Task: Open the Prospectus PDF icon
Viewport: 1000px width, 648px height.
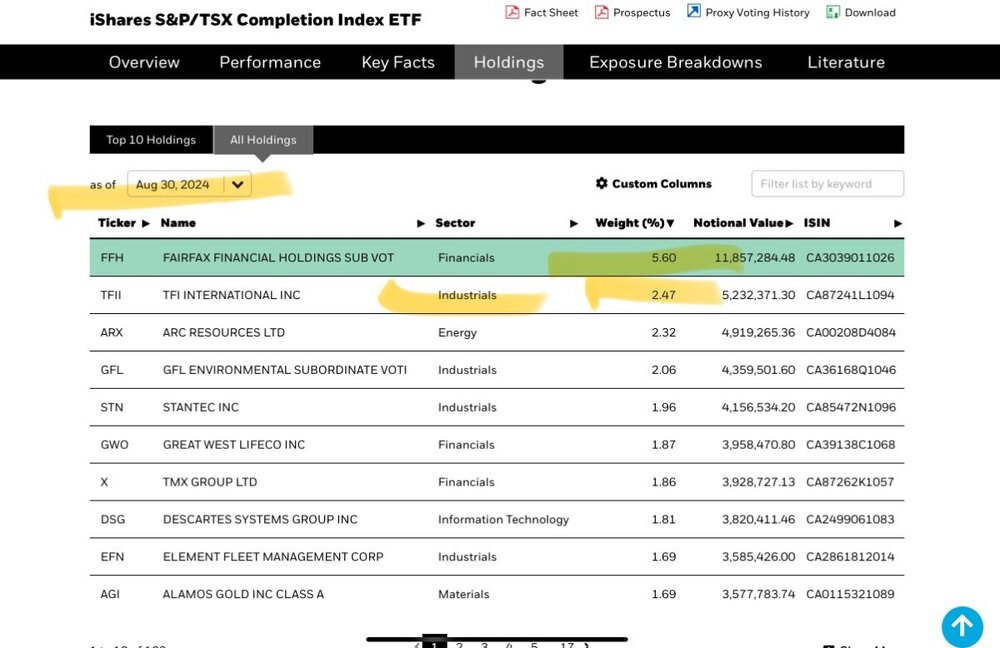Action: coord(601,12)
